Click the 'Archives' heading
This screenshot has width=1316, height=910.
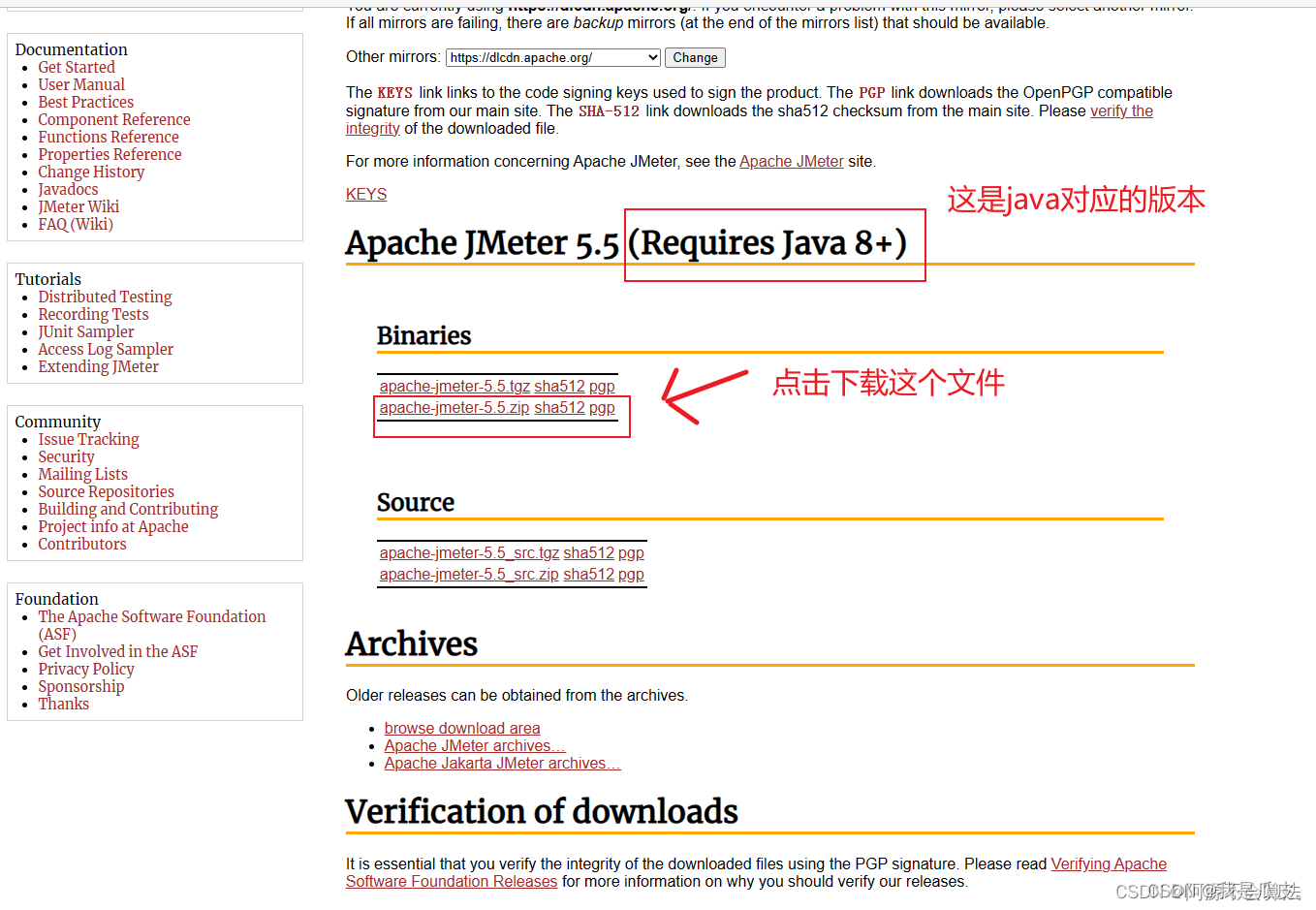pyautogui.click(x=412, y=643)
